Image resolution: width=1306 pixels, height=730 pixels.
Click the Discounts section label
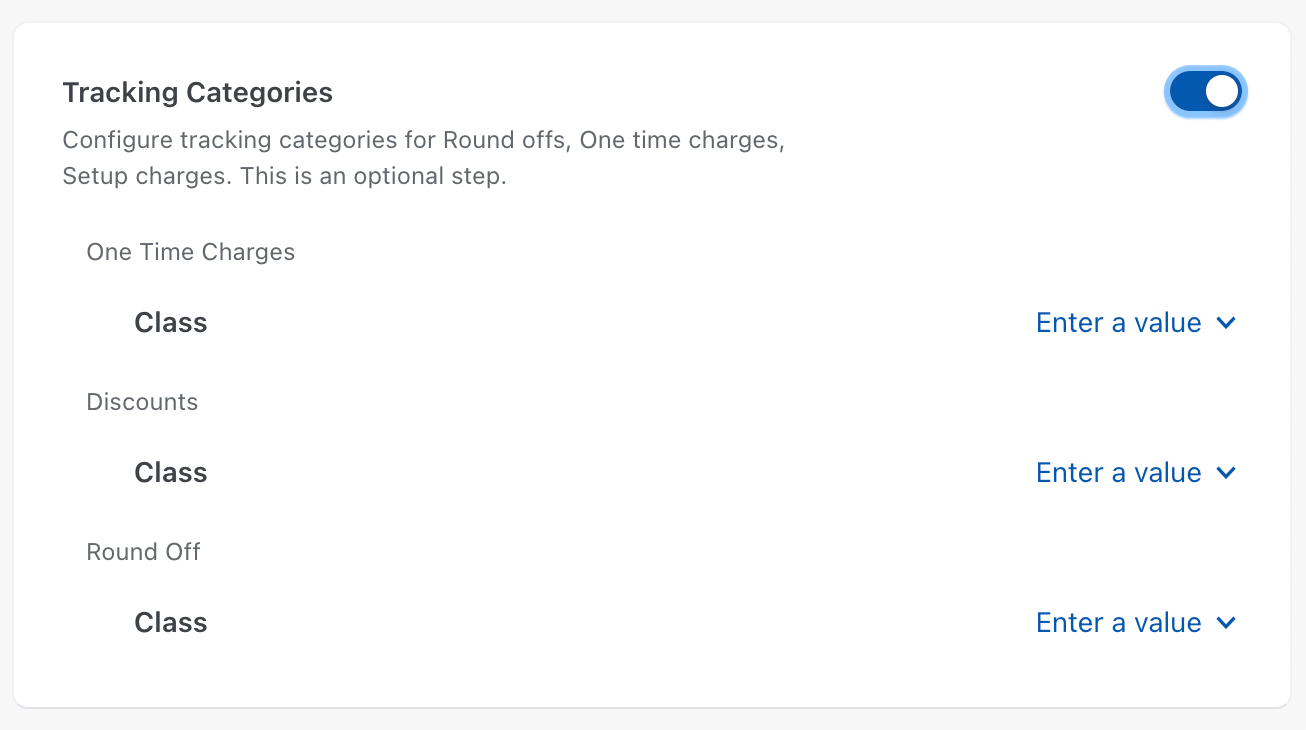click(142, 402)
